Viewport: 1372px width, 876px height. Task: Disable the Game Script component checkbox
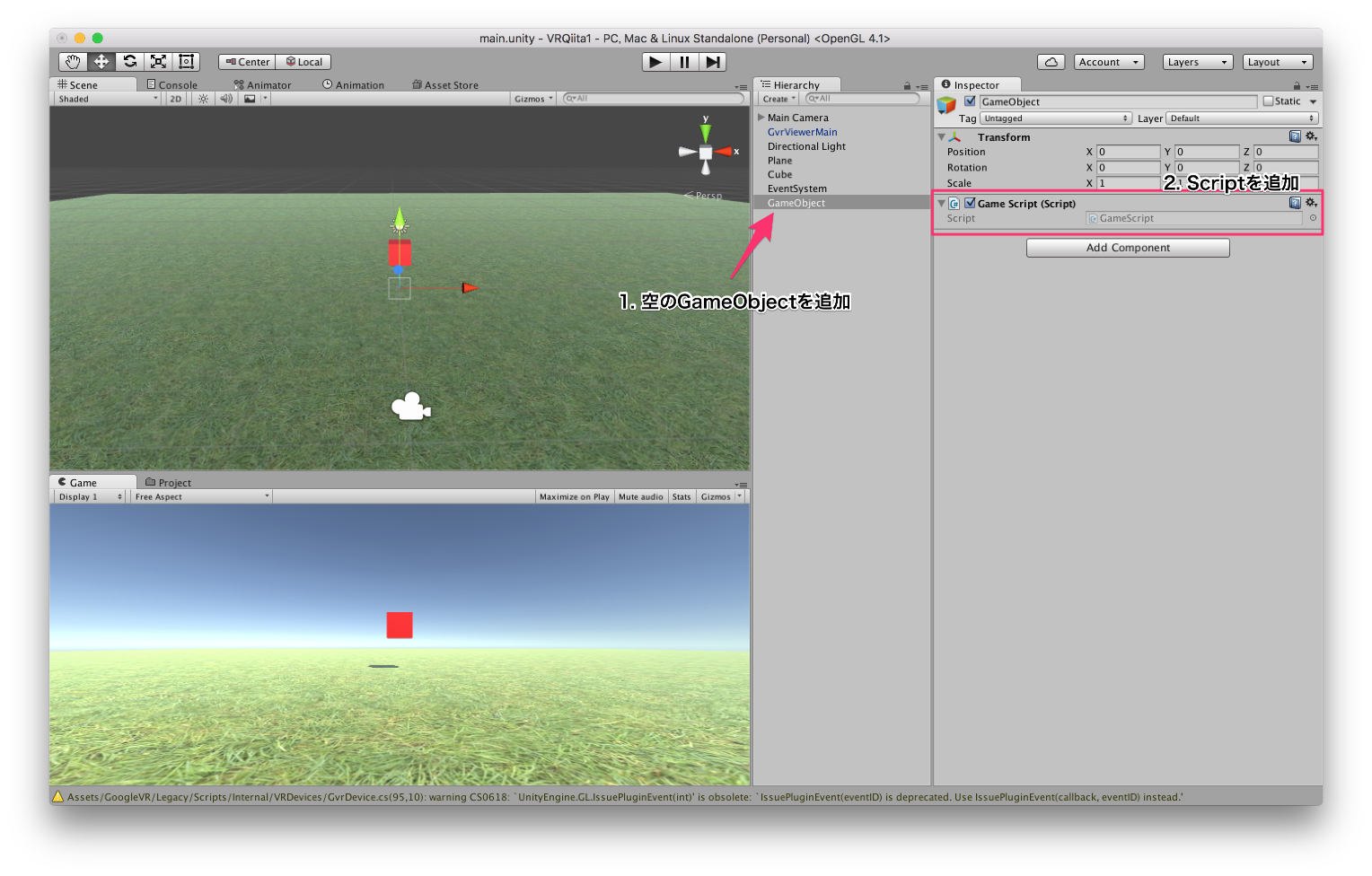click(x=971, y=203)
